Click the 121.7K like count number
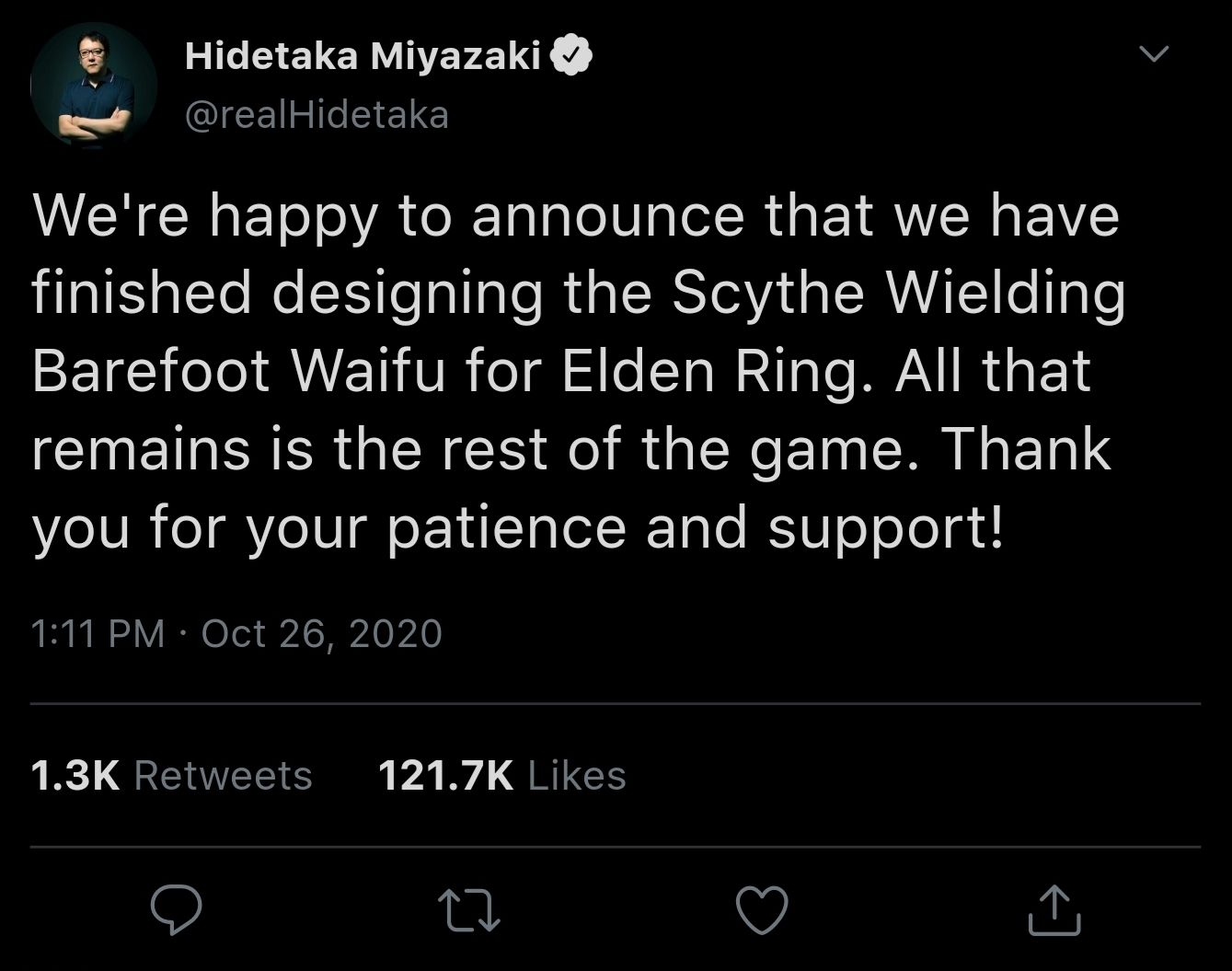The image size is (1232, 971). coord(445,775)
